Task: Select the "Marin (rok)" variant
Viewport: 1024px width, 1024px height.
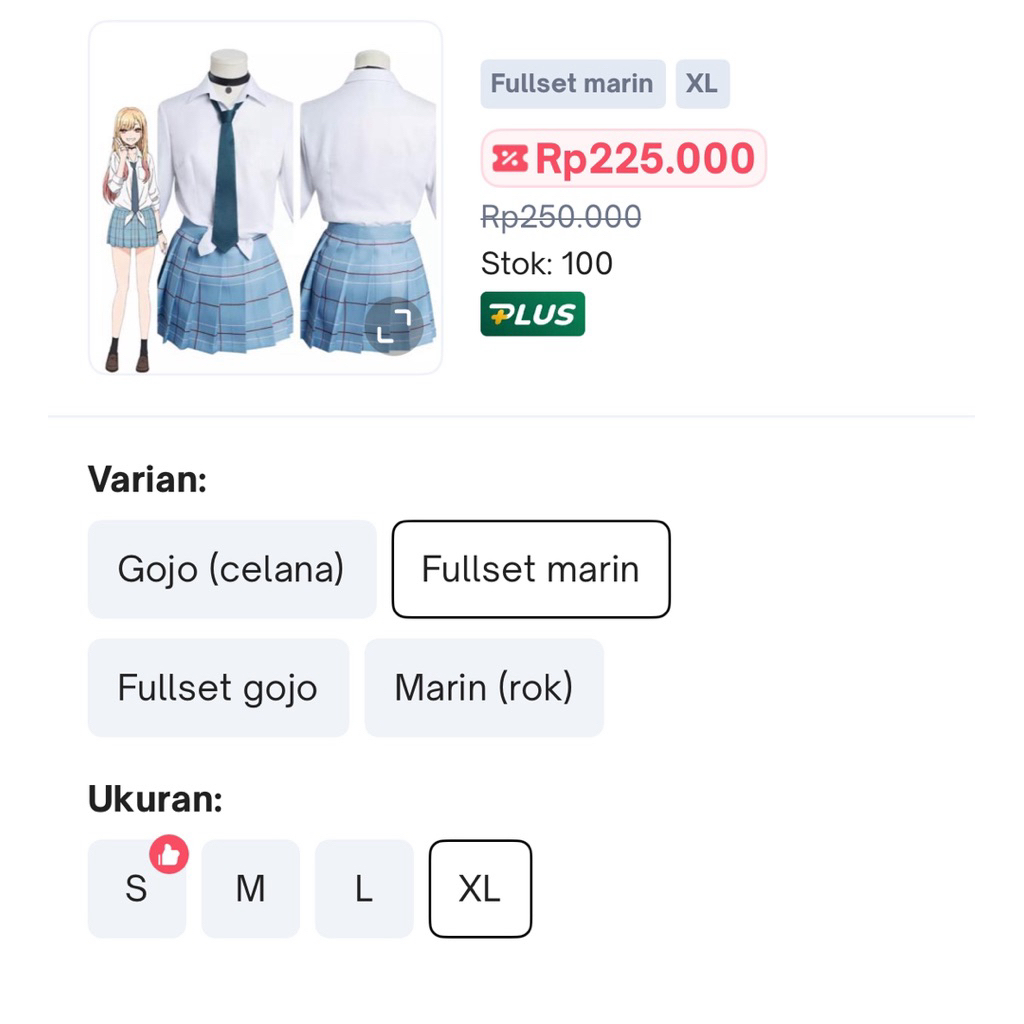Action: pyautogui.click(x=484, y=687)
